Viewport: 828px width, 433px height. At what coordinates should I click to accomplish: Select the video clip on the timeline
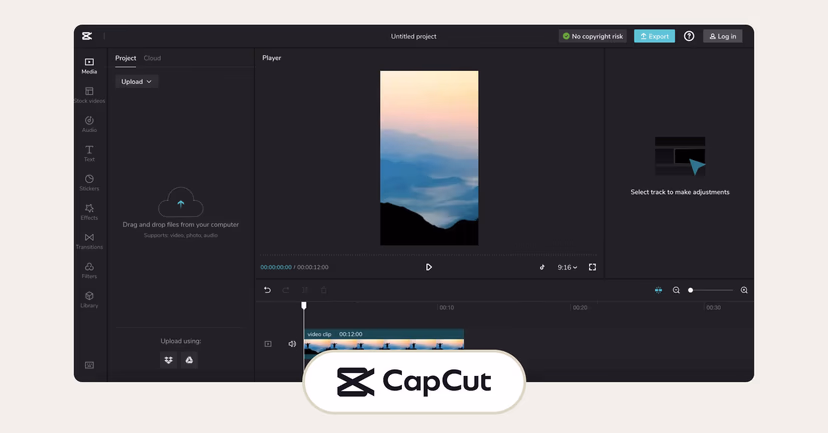[384, 340]
